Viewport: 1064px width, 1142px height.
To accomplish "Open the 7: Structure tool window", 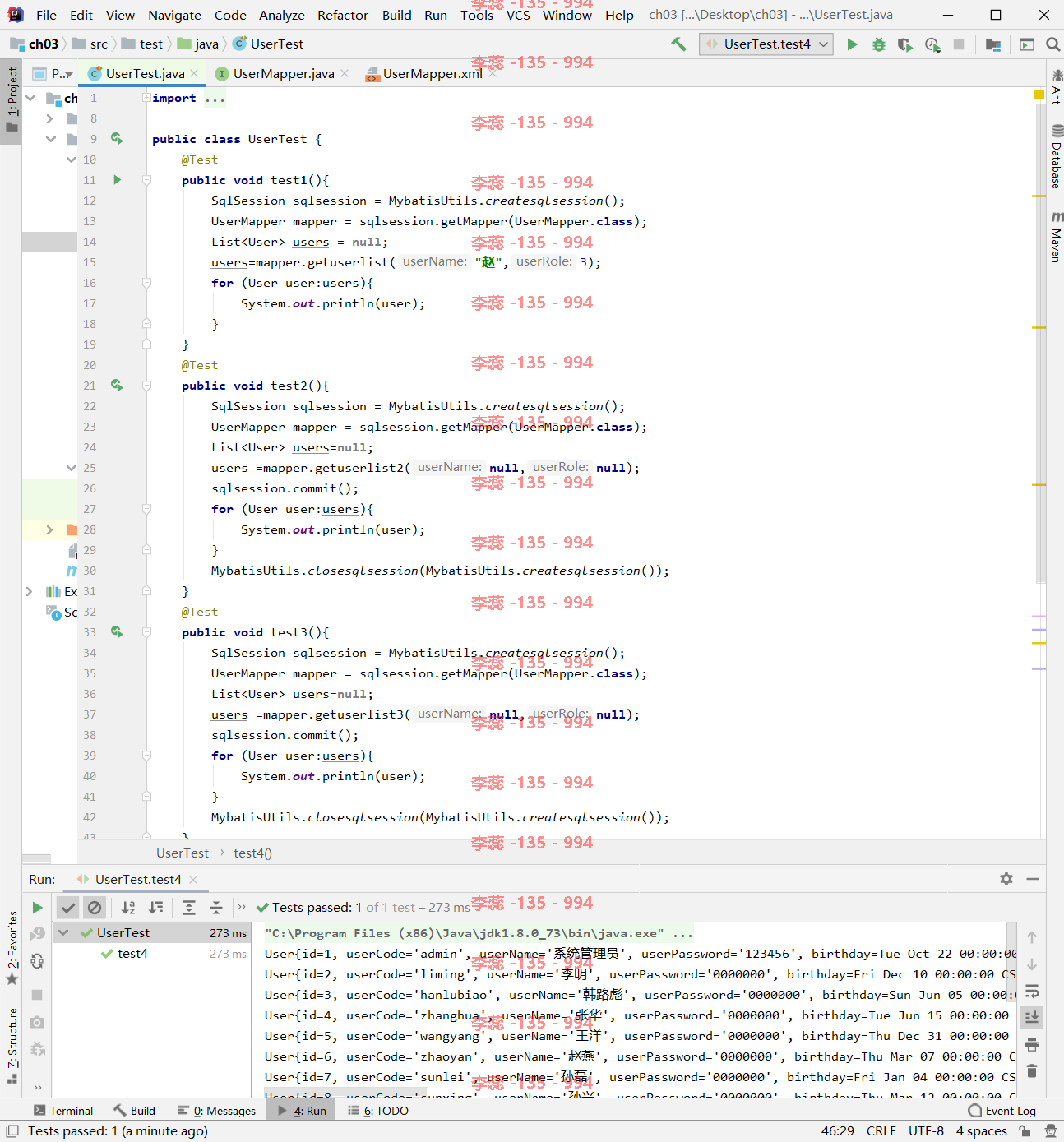I will click(x=12, y=1045).
